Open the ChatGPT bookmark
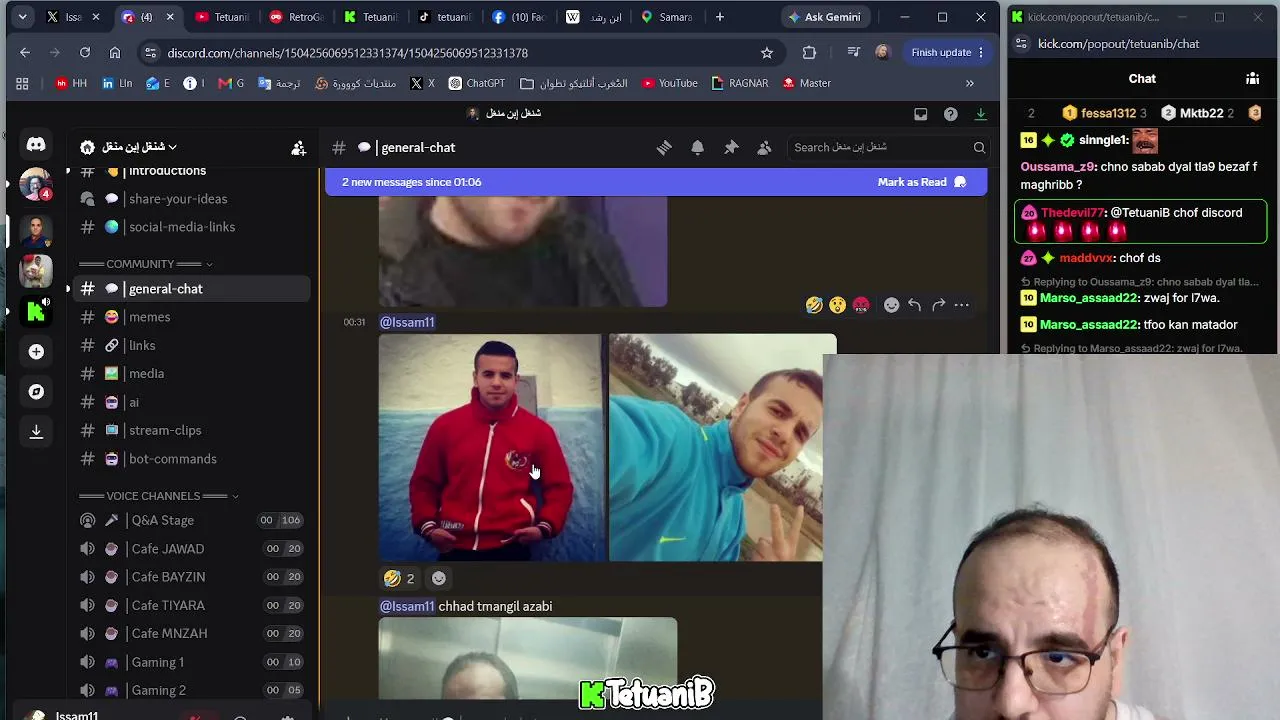 476,83
